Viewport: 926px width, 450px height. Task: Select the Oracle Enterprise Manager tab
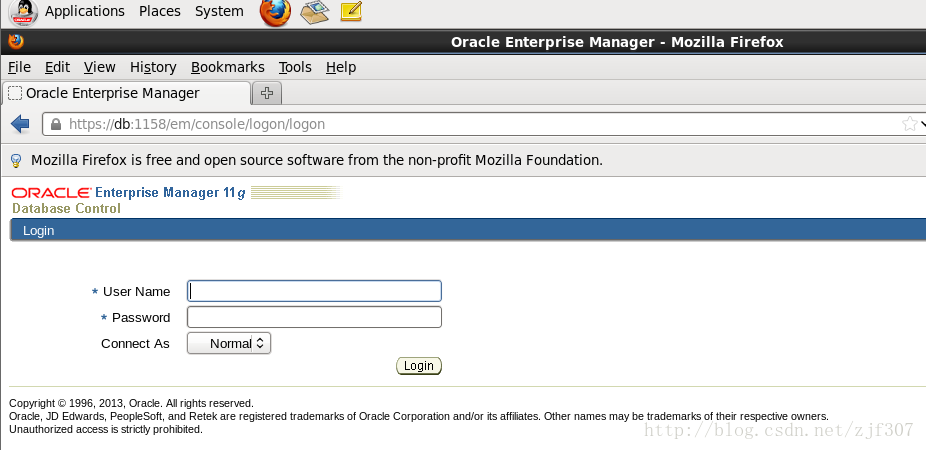pos(127,93)
